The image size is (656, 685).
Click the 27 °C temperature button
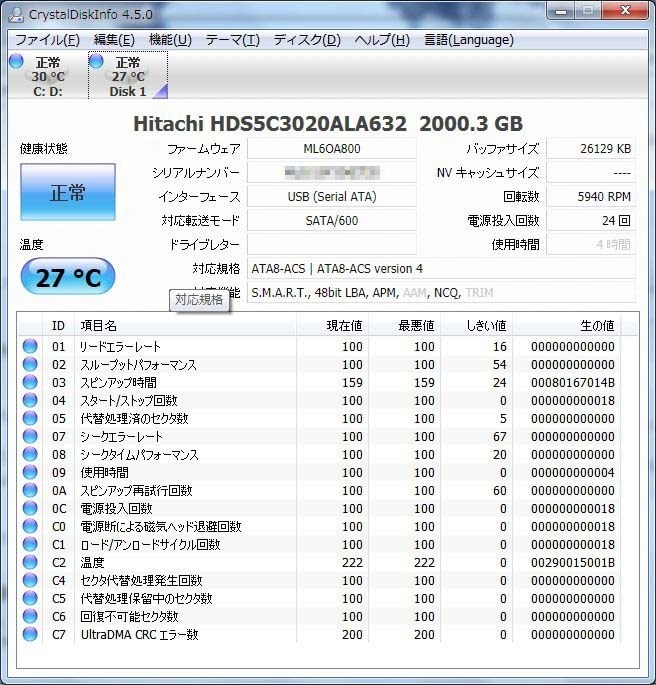[68, 277]
